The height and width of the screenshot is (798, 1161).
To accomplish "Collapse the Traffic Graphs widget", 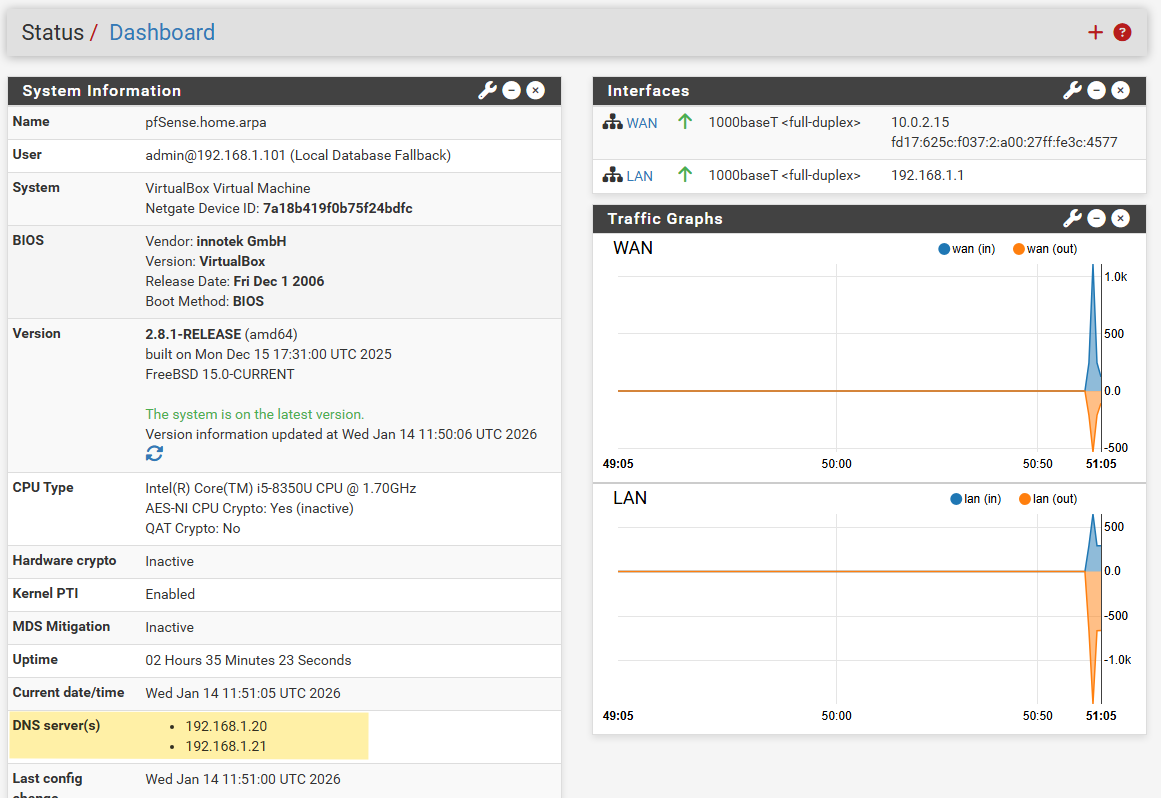I will (1097, 219).
